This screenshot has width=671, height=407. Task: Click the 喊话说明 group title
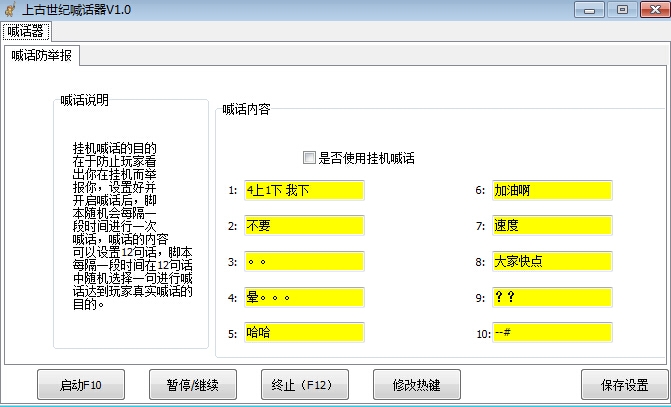[84, 100]
